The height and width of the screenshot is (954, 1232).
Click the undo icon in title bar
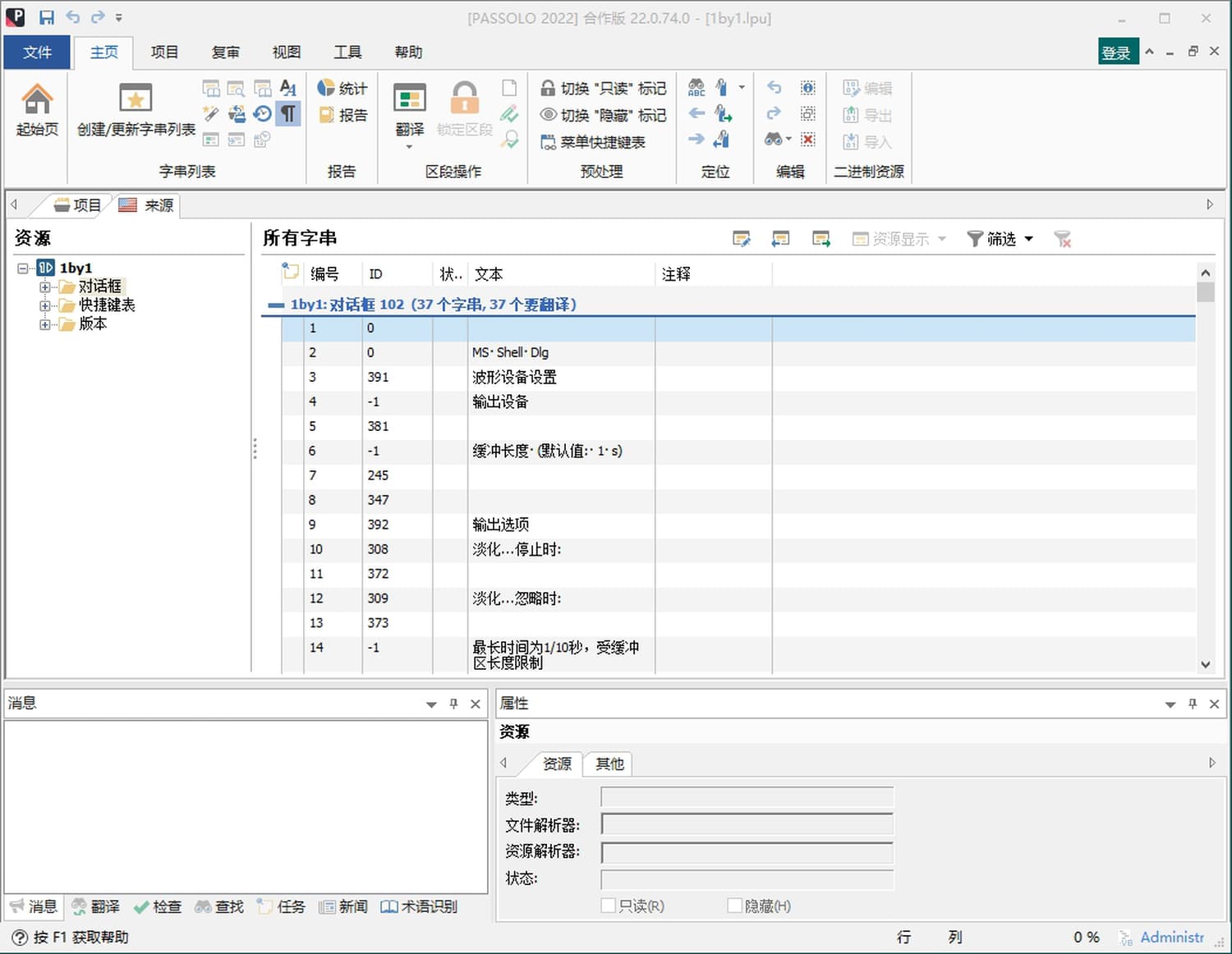(73, 17)
